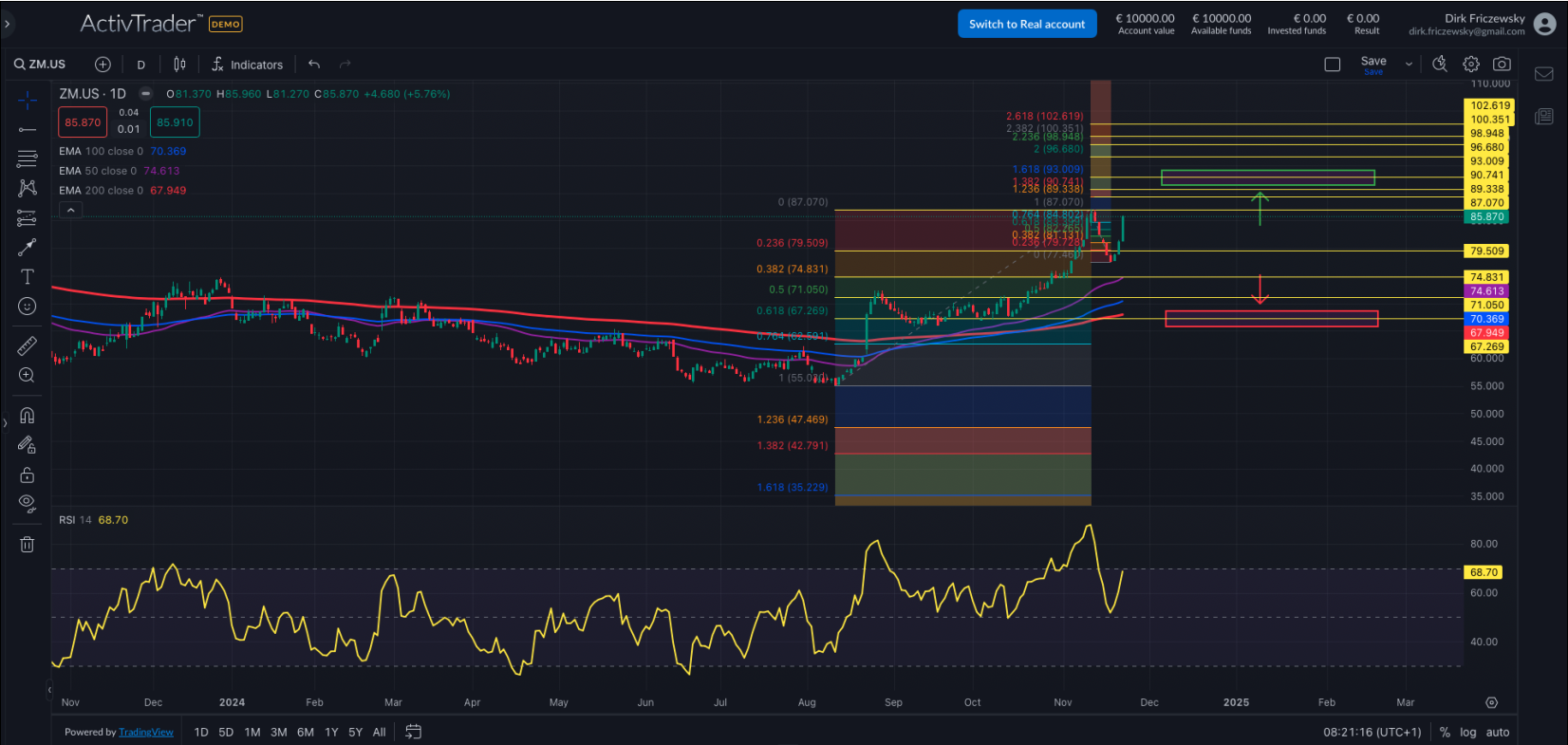Select the Text drawing tool
This screenshot has height=745, width=1568.
pos(27,277)
